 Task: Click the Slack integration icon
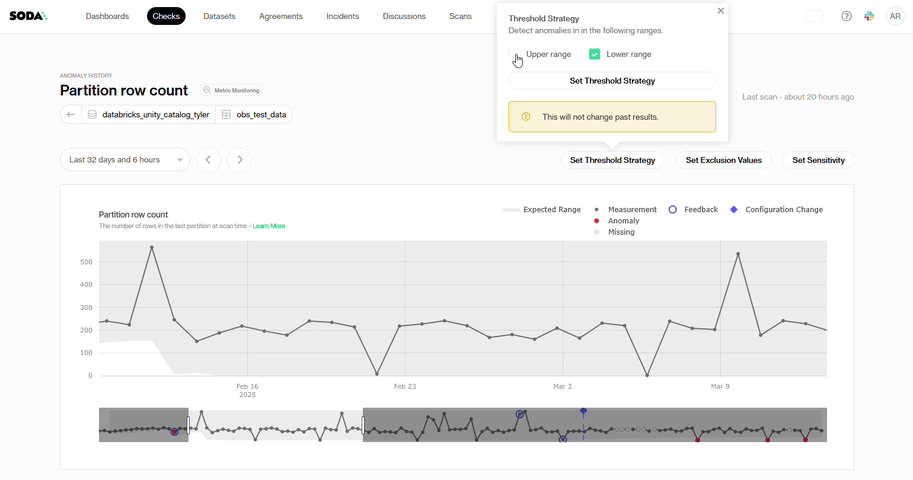[869, 16]
